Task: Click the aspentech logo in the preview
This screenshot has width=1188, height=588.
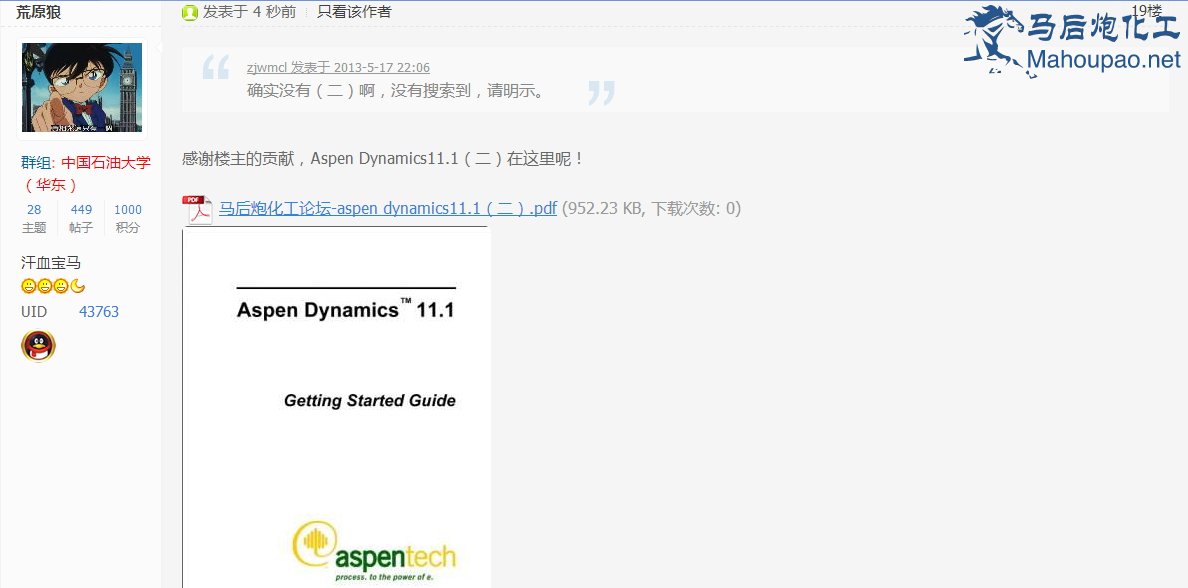Action: click(374, 551)
